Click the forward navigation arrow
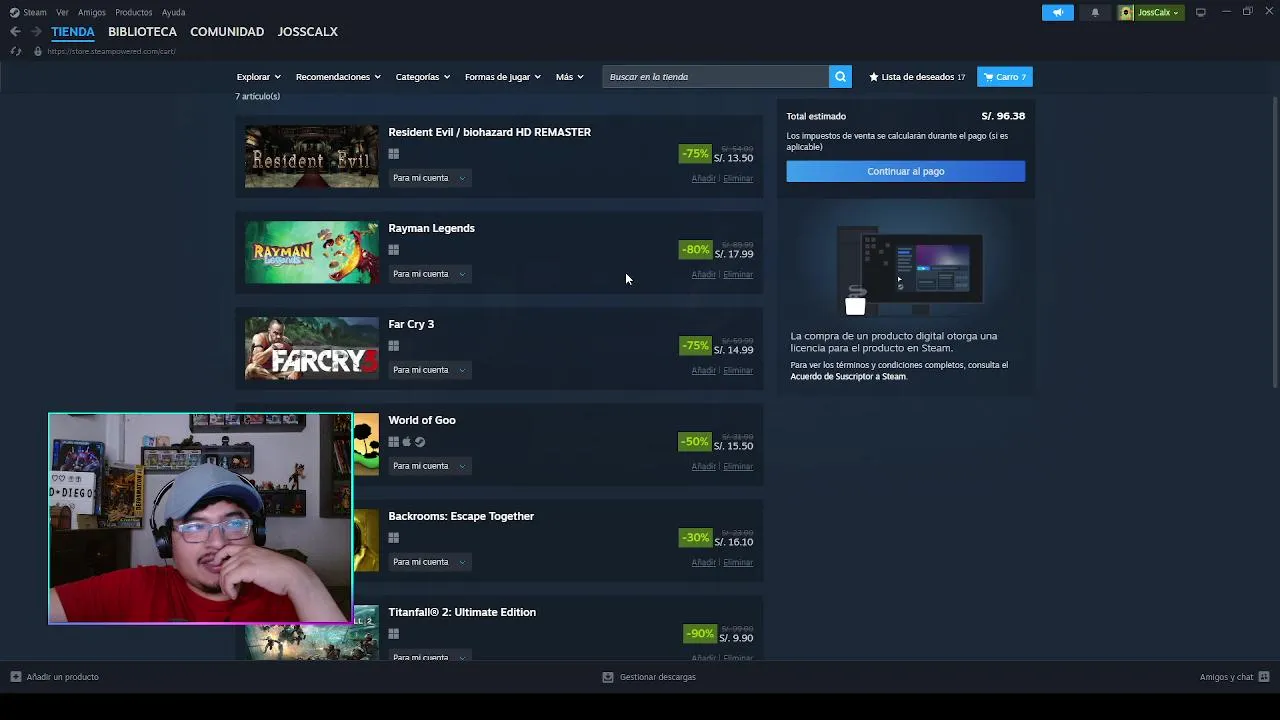 (x=36, y=32)
